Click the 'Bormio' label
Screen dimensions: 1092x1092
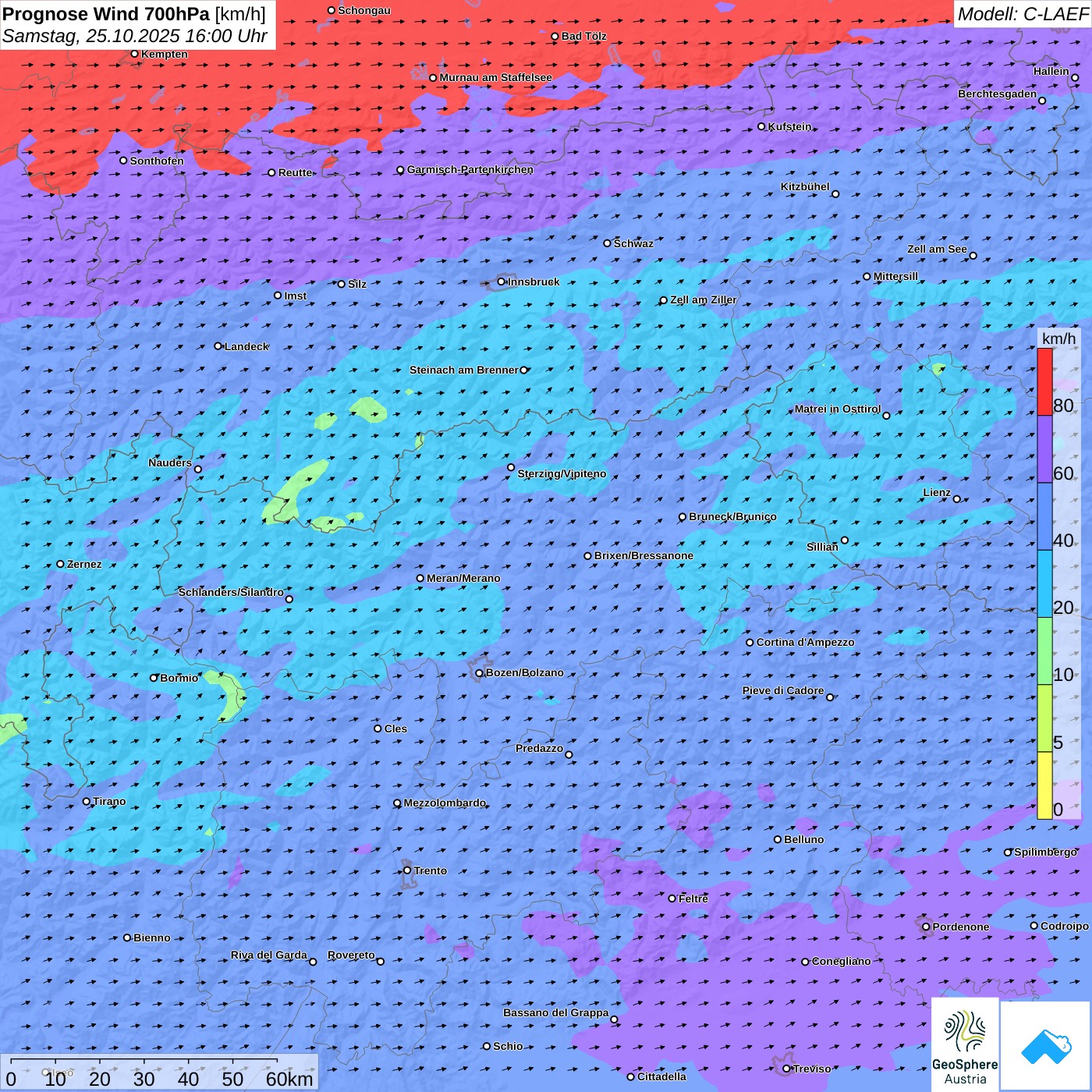coord(179,678)
